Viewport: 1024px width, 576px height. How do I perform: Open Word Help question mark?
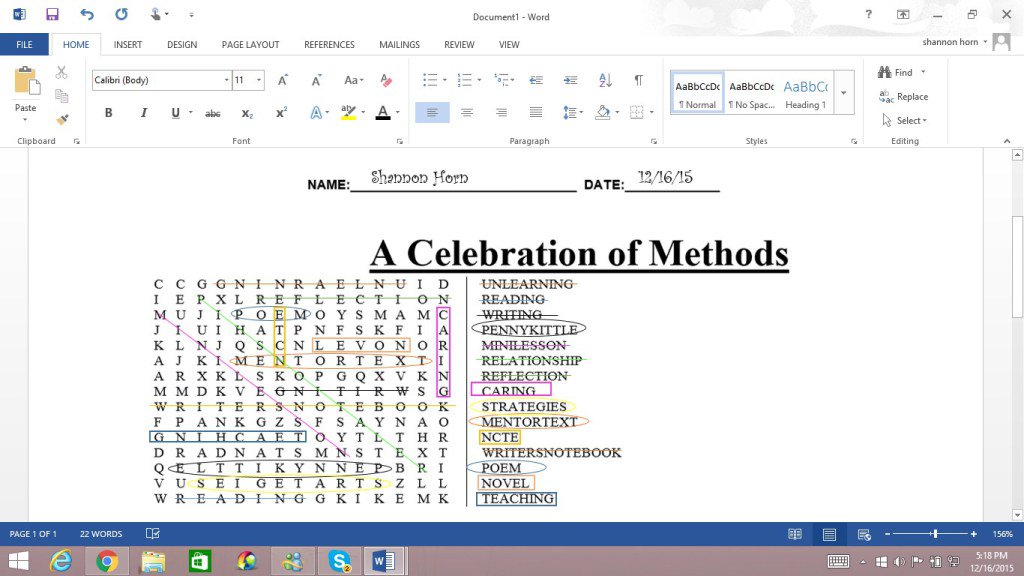click(869, 14)
